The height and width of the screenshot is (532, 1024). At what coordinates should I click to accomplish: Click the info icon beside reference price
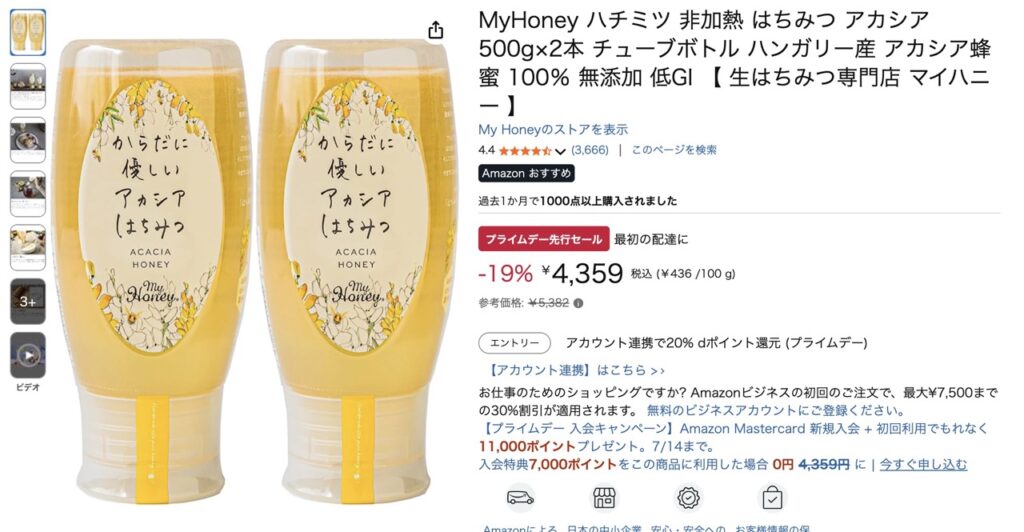click(x=578, y=303)
